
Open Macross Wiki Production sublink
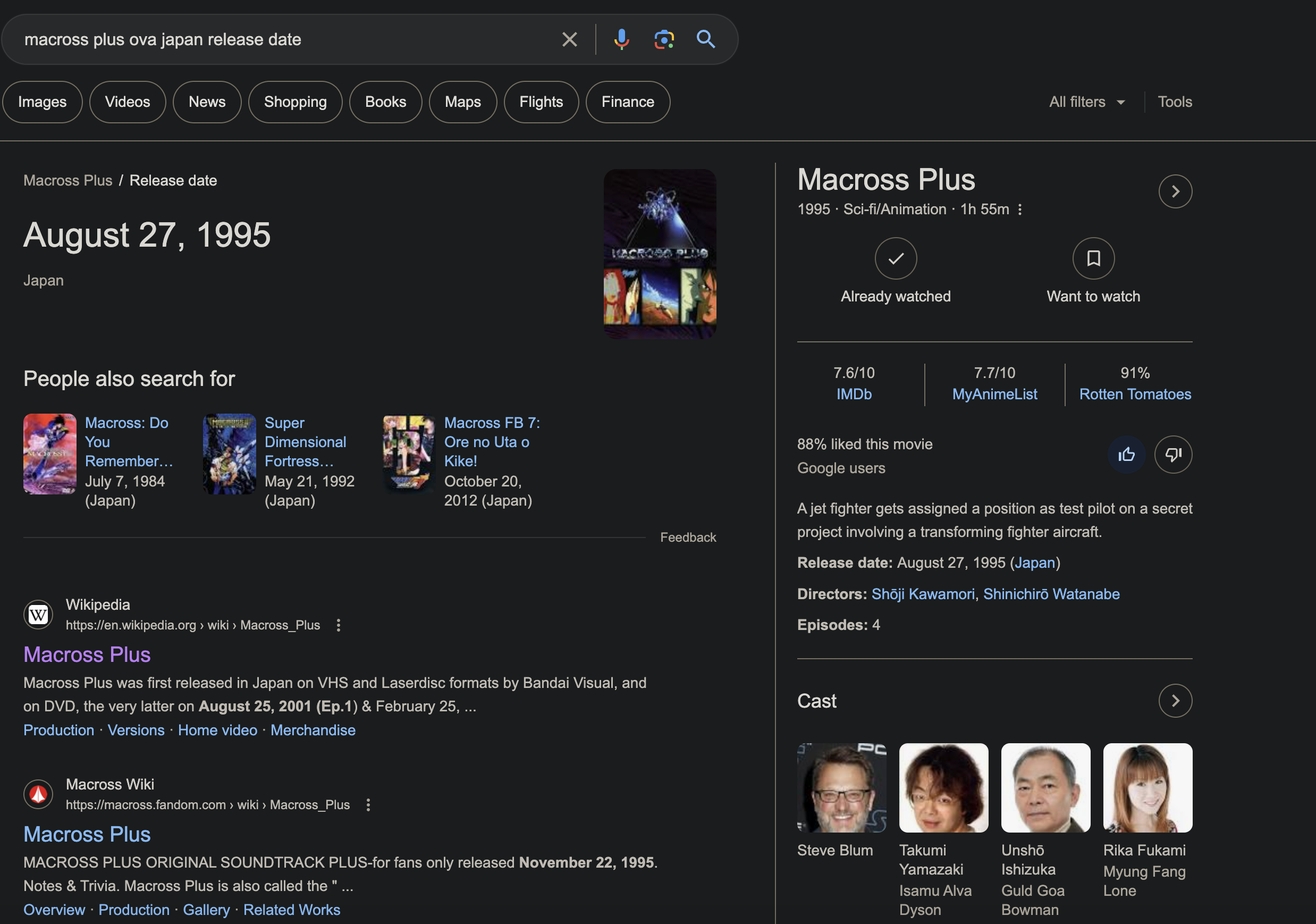(x=134, y=910)
